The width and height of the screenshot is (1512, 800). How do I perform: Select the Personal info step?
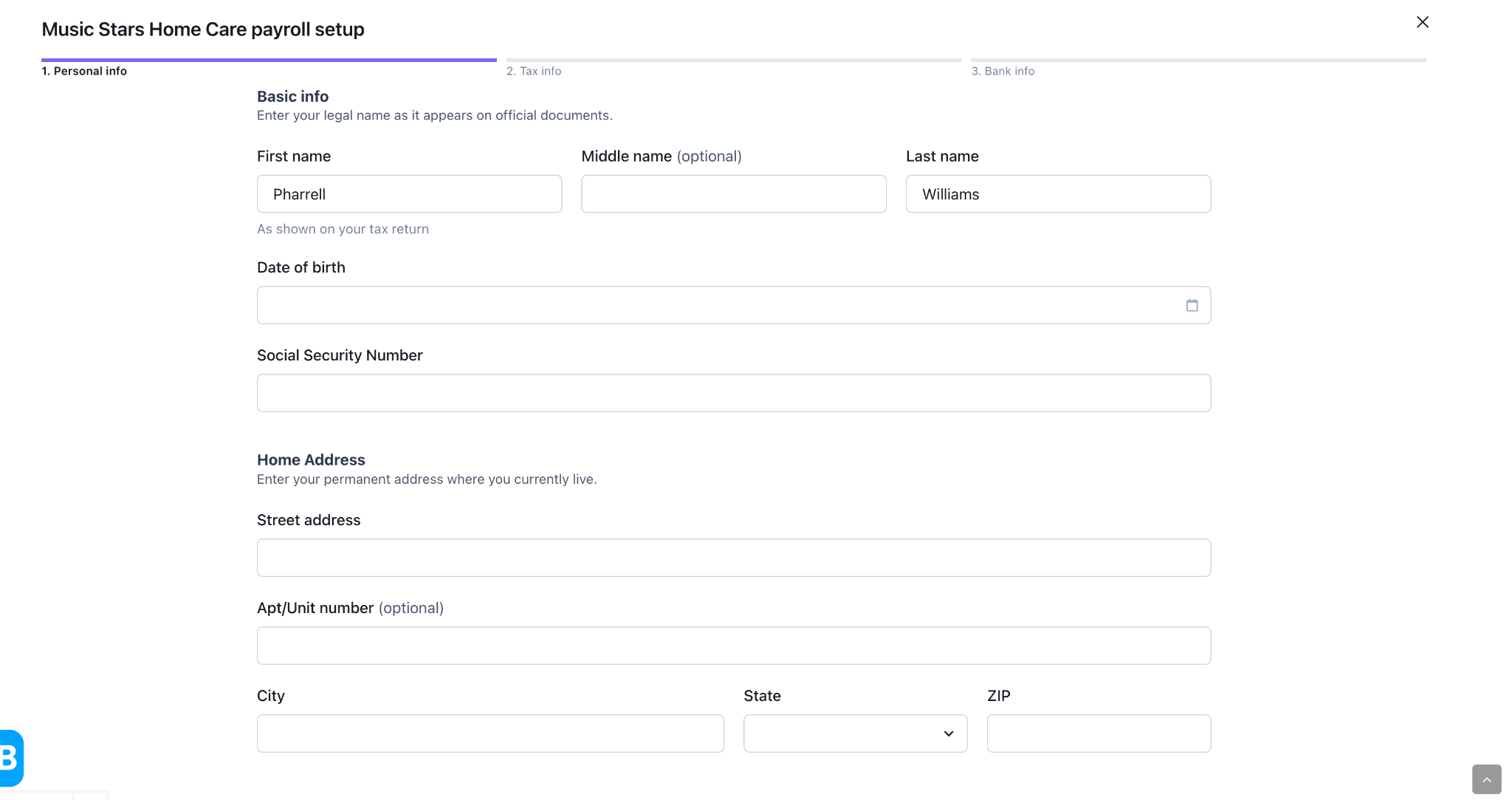click(84, 71)
